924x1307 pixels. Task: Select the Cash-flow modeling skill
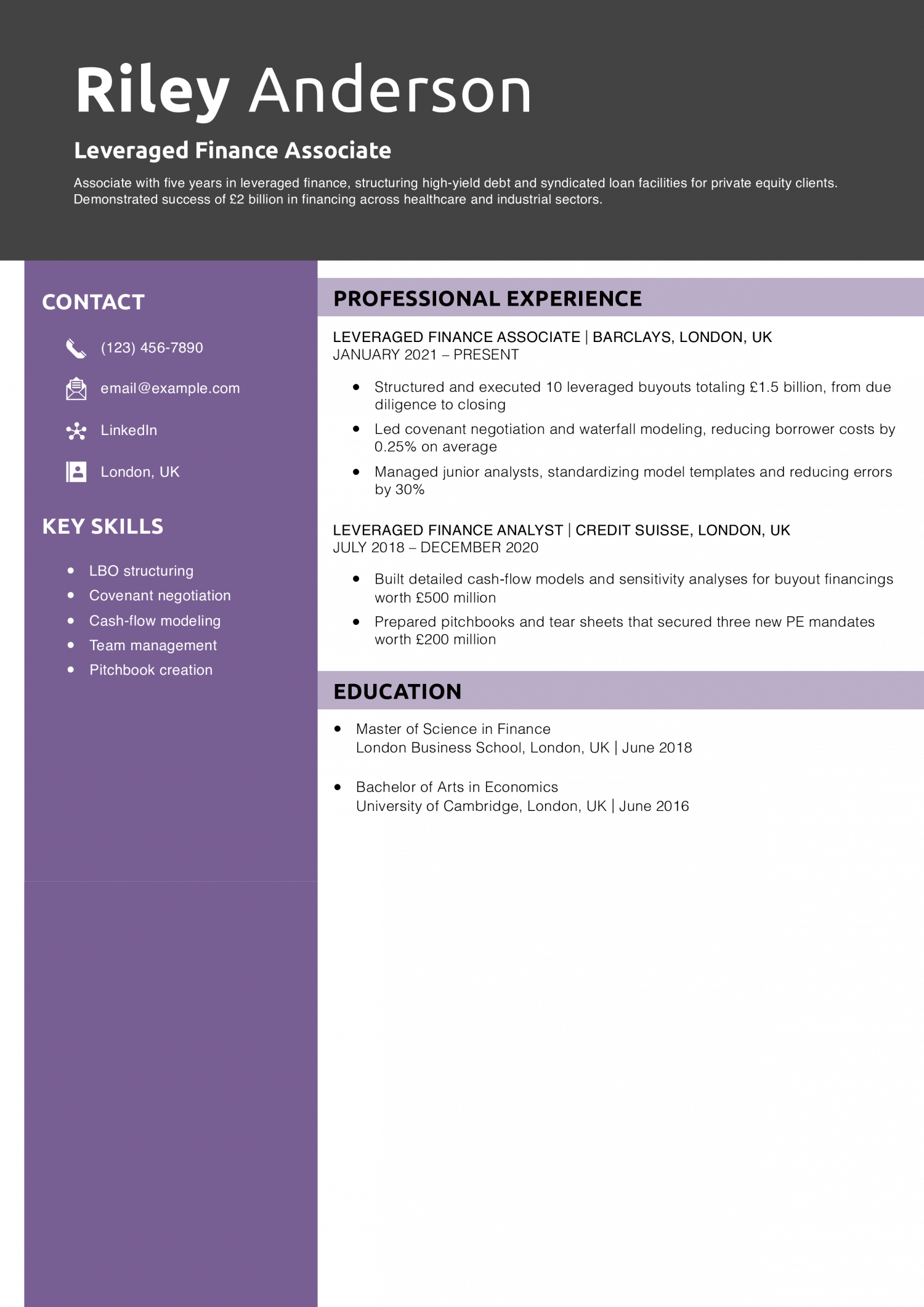coord(155,621)
